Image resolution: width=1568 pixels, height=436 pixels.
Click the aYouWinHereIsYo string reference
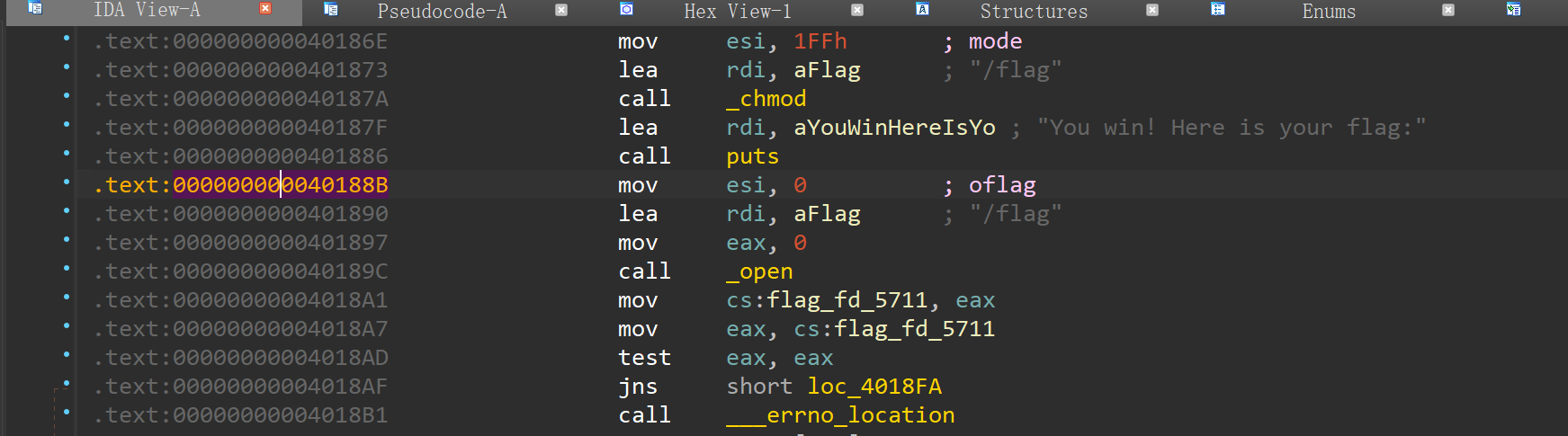pyautogui.click(x=895, y=128)
